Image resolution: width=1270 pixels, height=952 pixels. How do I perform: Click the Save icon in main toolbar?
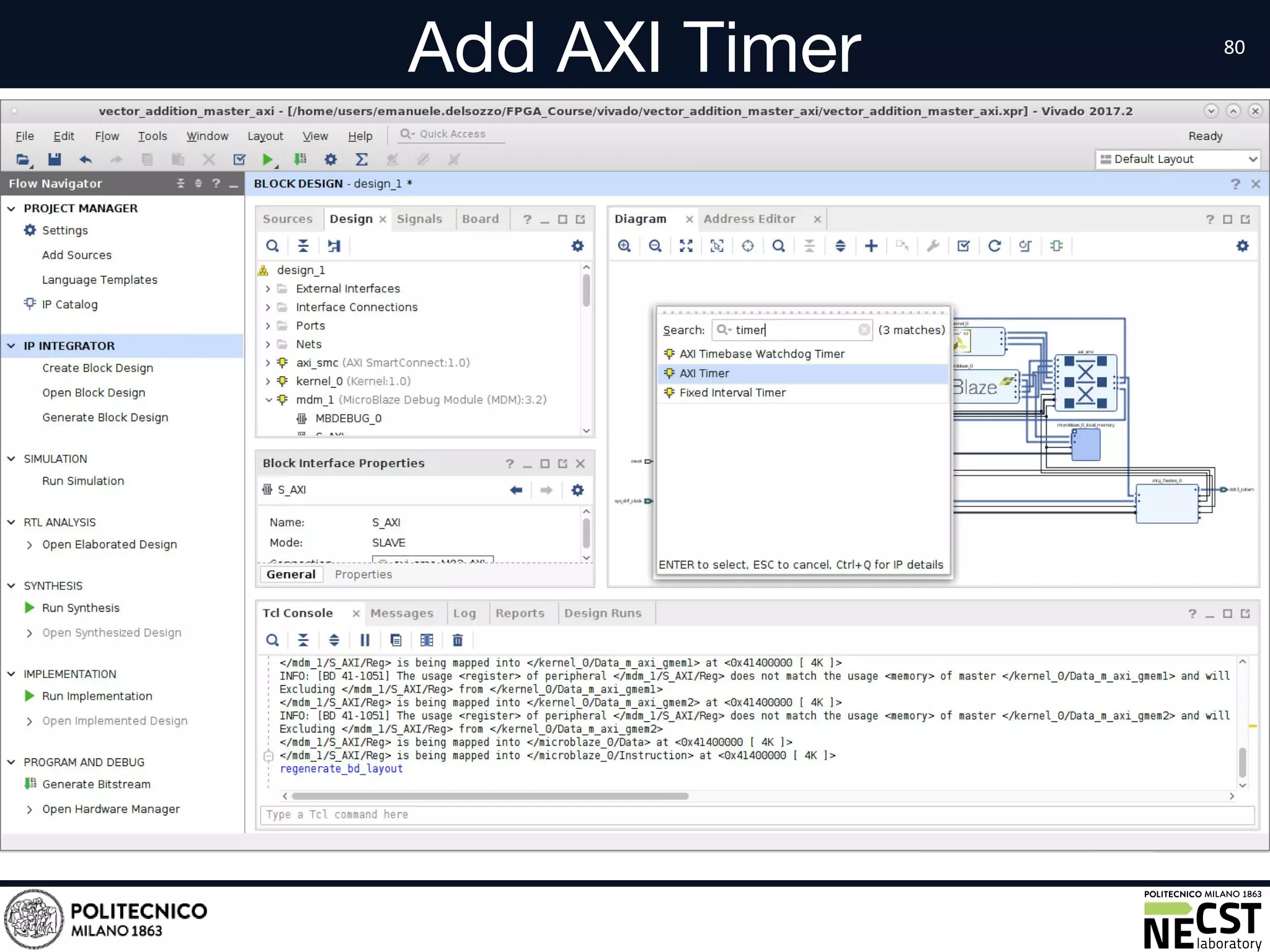(x=55, y=159)
